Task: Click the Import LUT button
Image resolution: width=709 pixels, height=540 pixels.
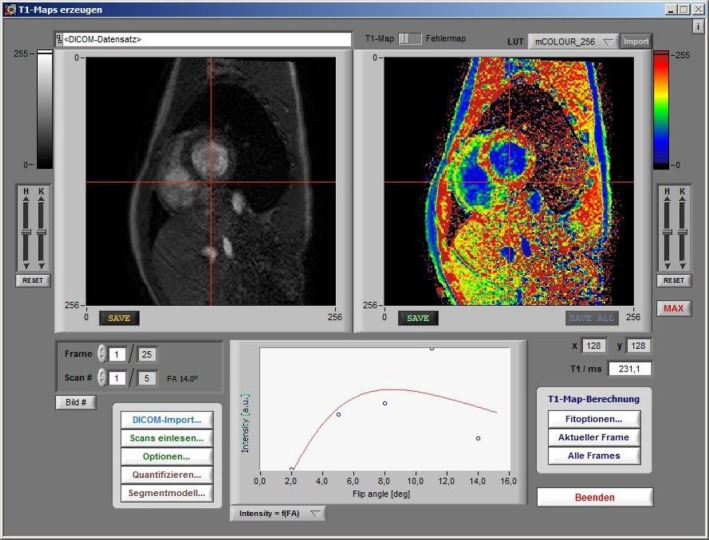Action: (636, 42)
